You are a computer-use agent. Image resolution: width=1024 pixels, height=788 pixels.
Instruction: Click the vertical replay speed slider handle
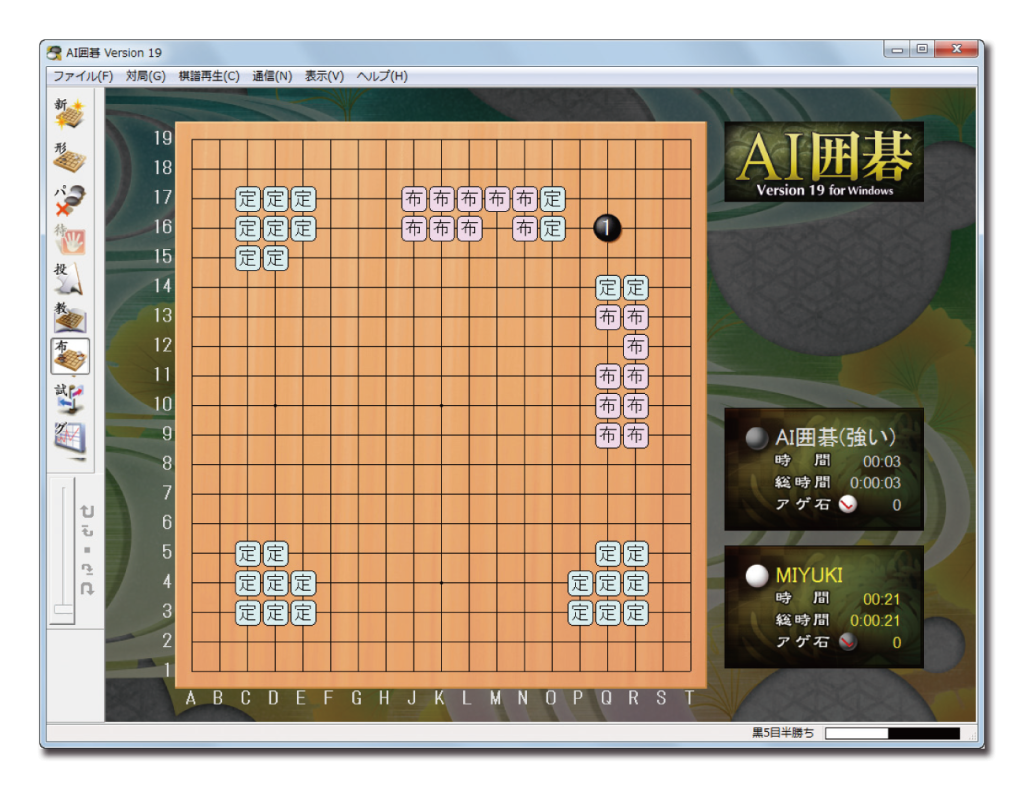coord(63,610)
